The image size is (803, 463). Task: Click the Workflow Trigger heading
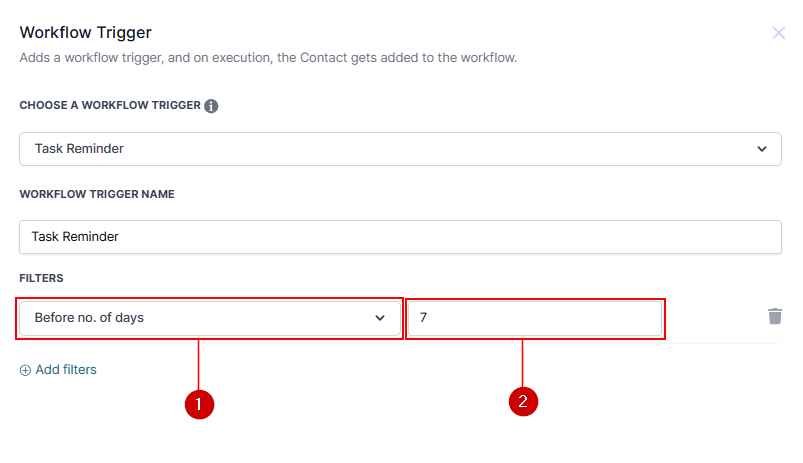coord(85,33)
